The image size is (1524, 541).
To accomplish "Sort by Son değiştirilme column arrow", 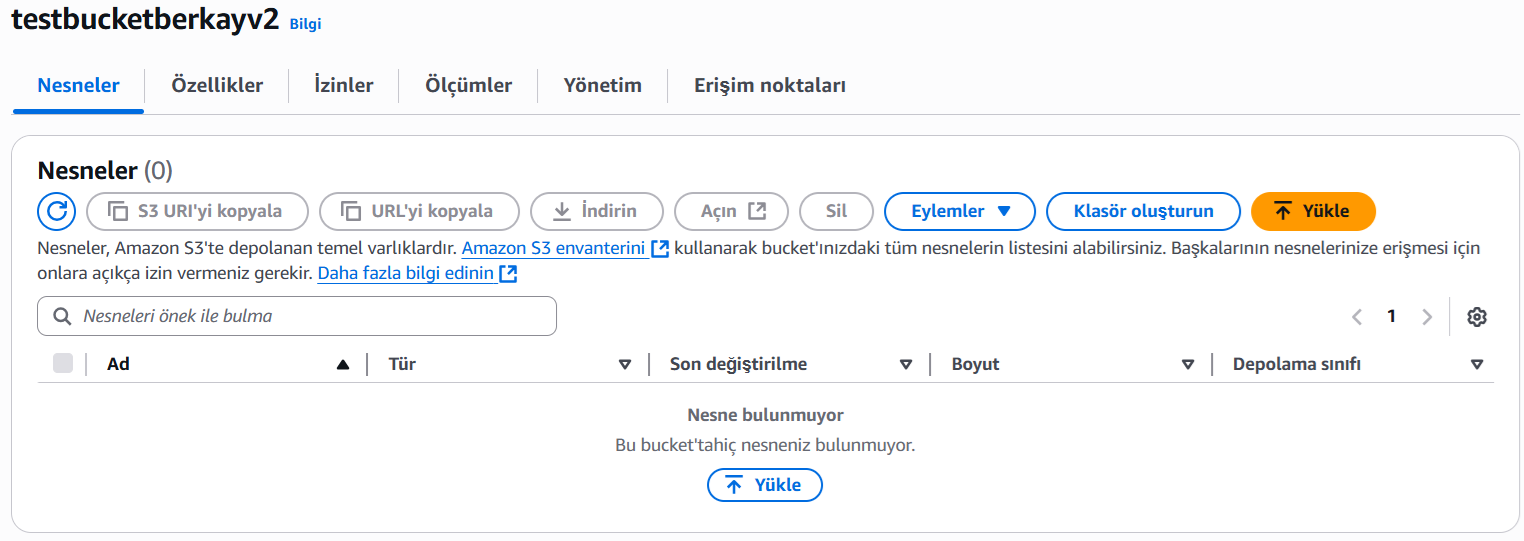I will pos(906,365).
